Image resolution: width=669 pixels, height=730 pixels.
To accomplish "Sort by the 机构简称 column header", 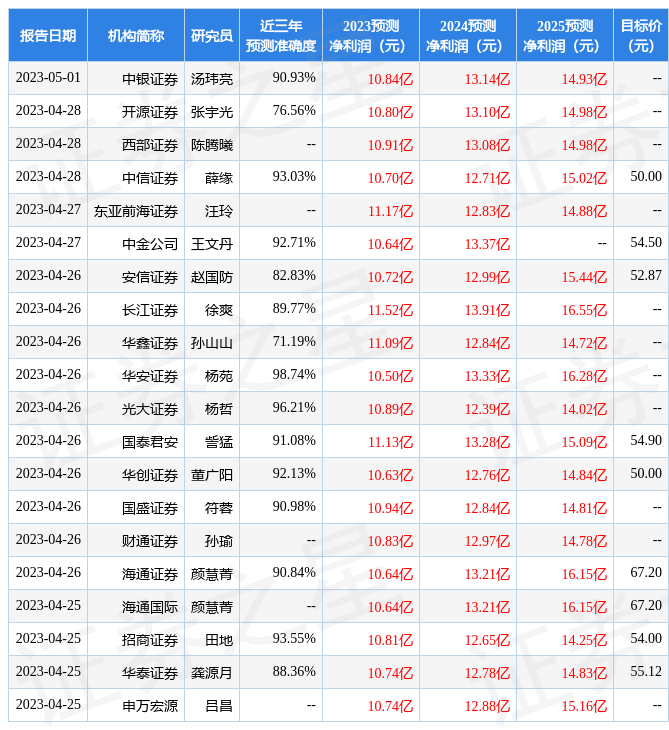I will coord(136,35).
